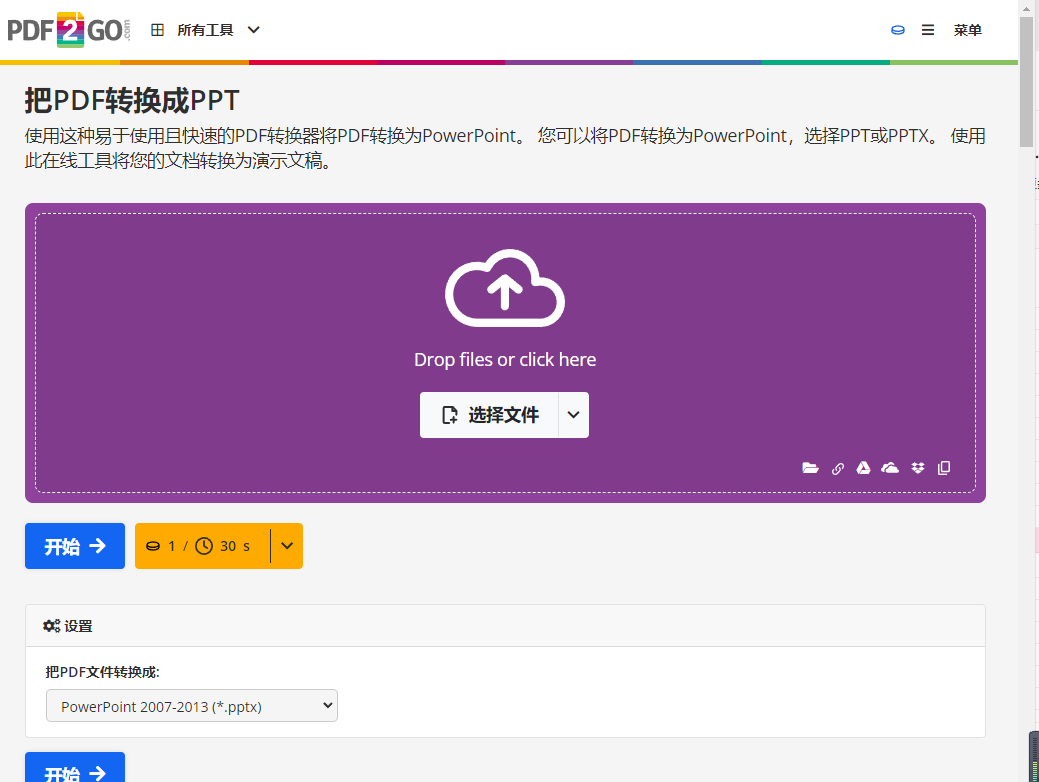Image resolution: width=1039 pixels, height=782 pixels.
Task: Expand the 选择文件 source dropdown arrow
Action: click(574, 415)
